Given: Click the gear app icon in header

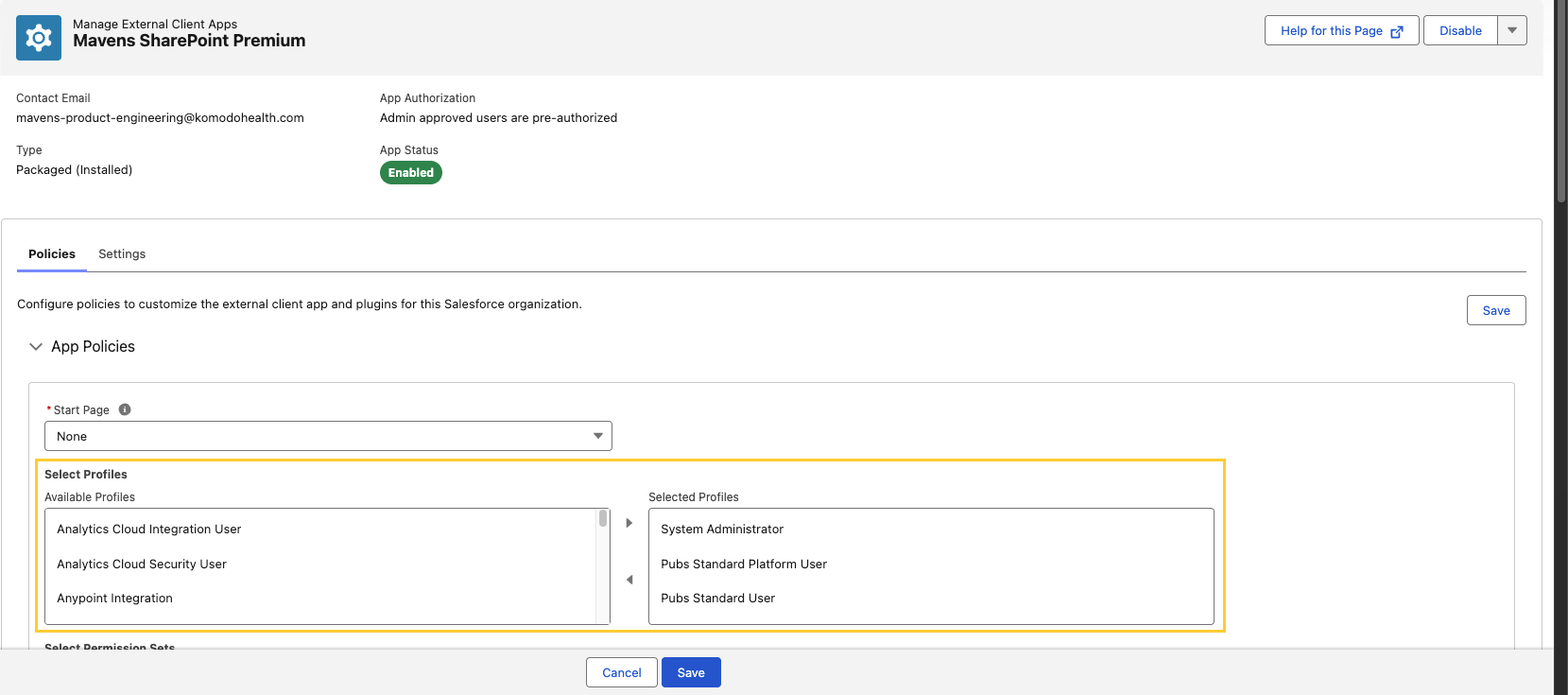Looking at the screenshot, I should [x=39, y=38].
